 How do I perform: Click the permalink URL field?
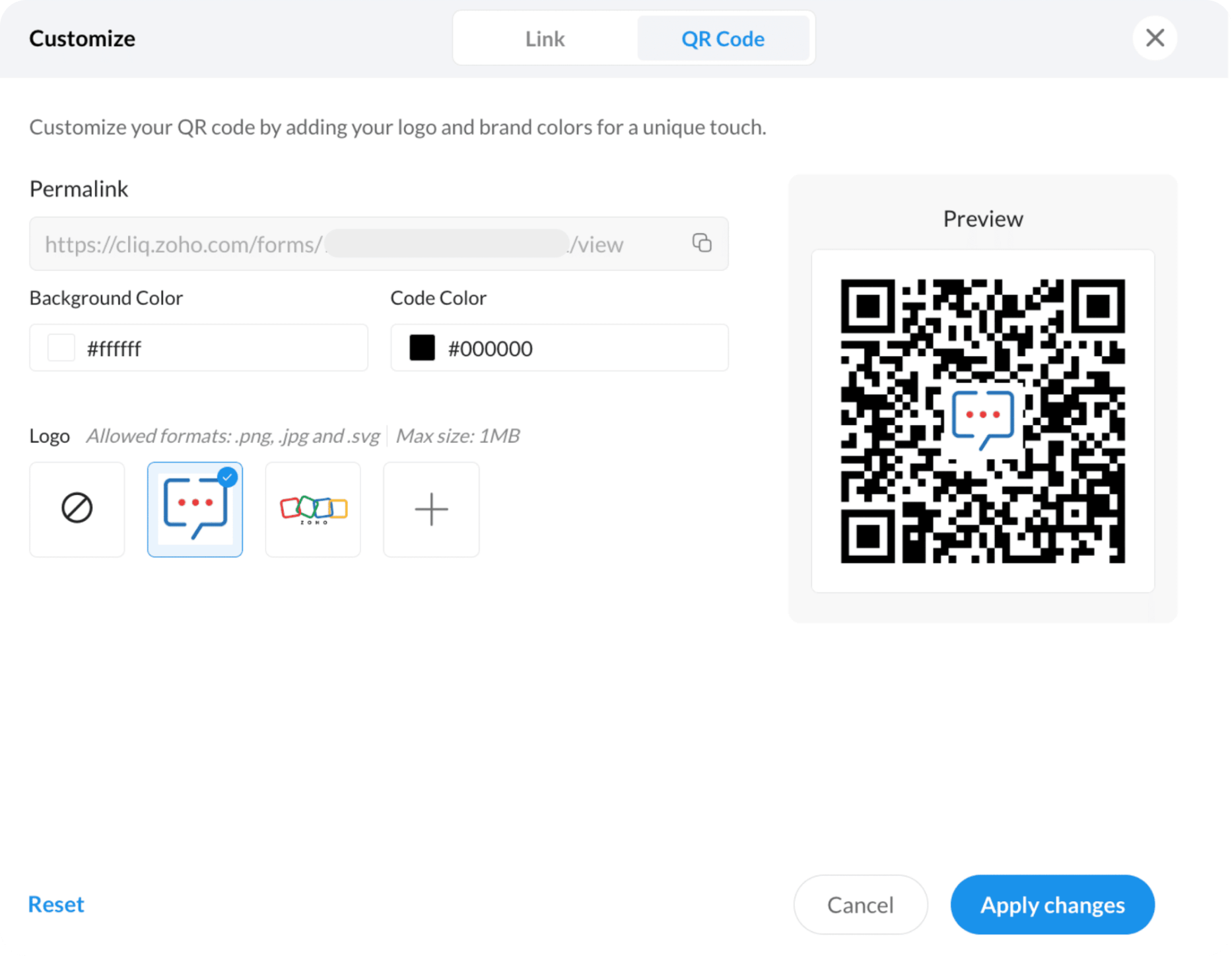379,244
